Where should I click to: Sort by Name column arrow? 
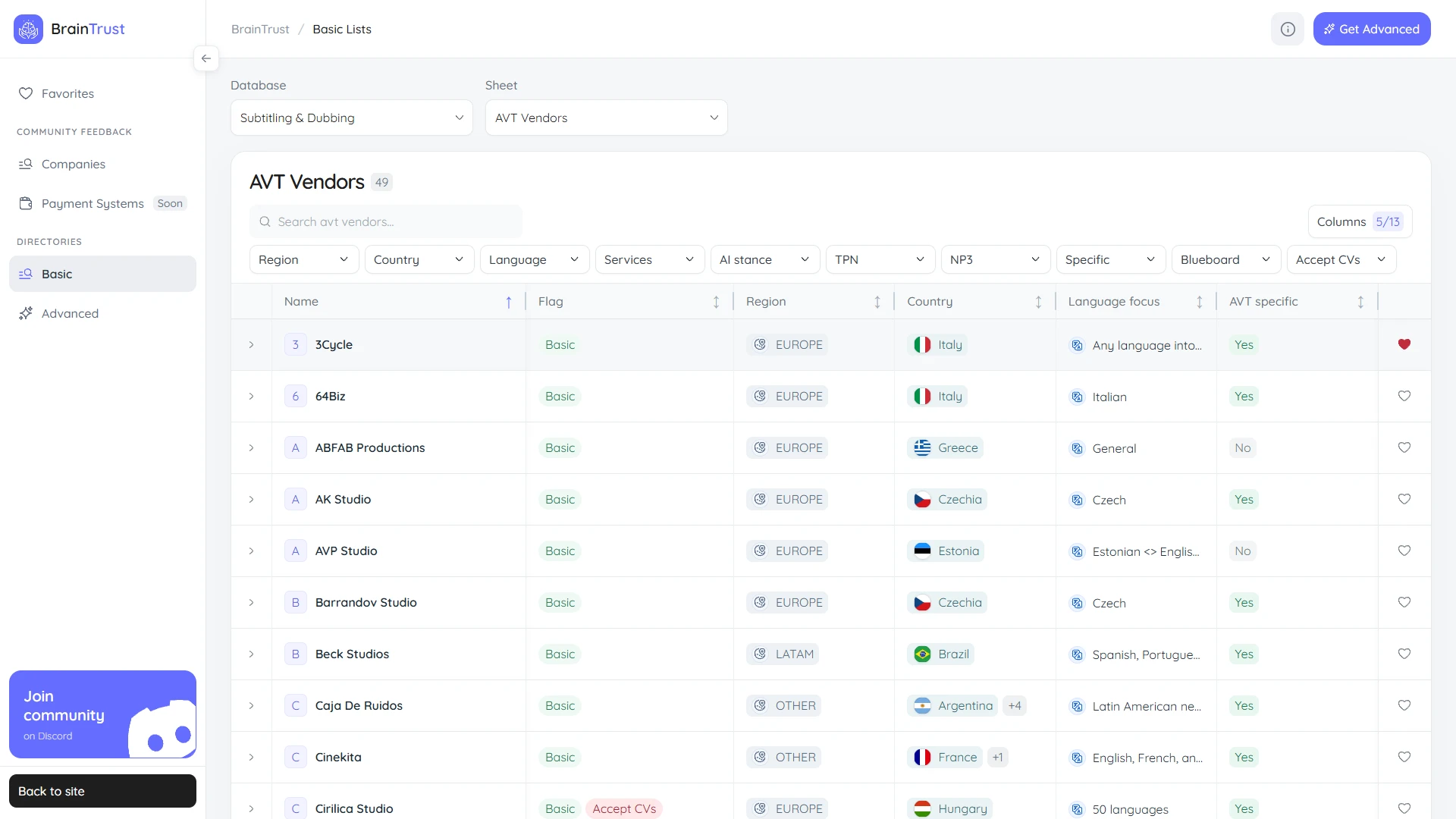click(x=509, y=302)
